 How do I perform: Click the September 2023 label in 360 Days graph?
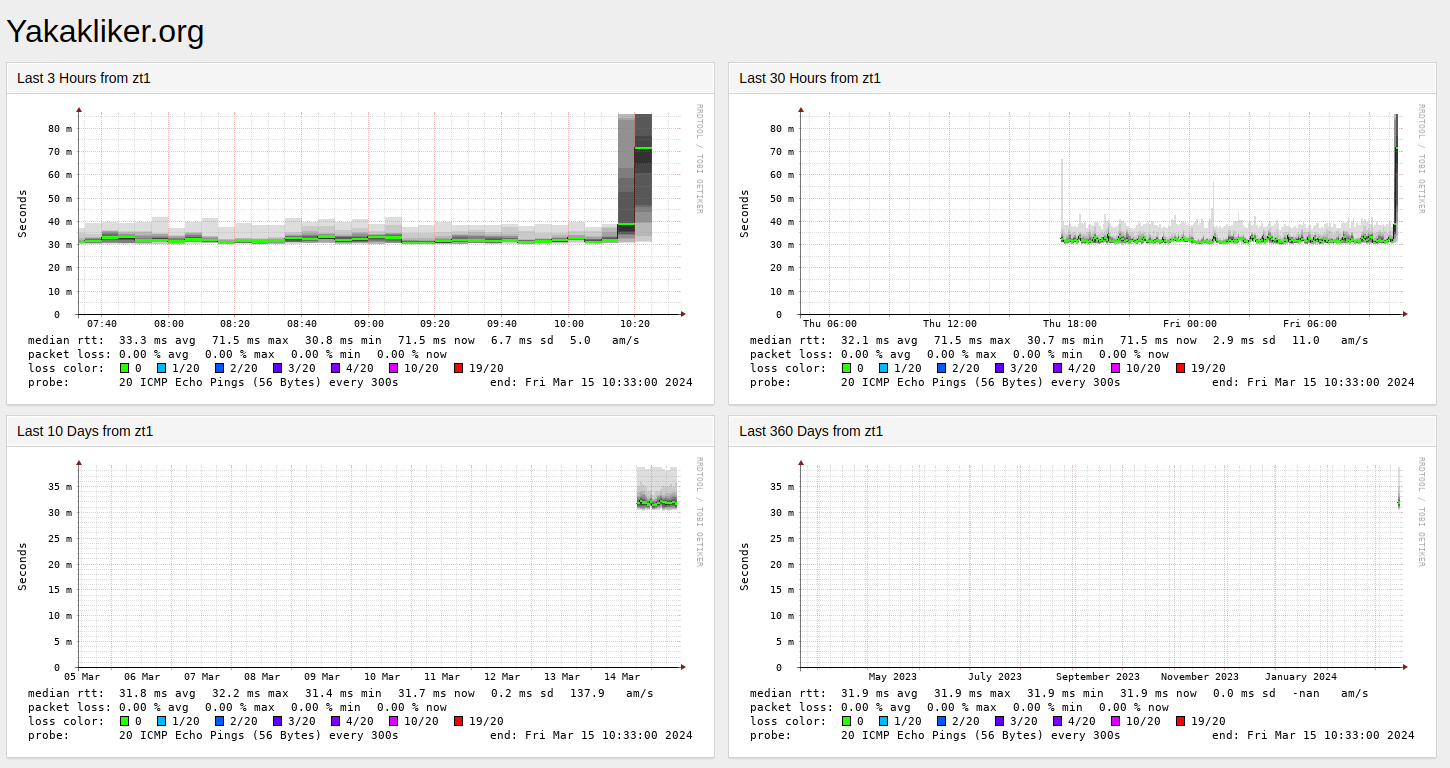click(1097, 677)
